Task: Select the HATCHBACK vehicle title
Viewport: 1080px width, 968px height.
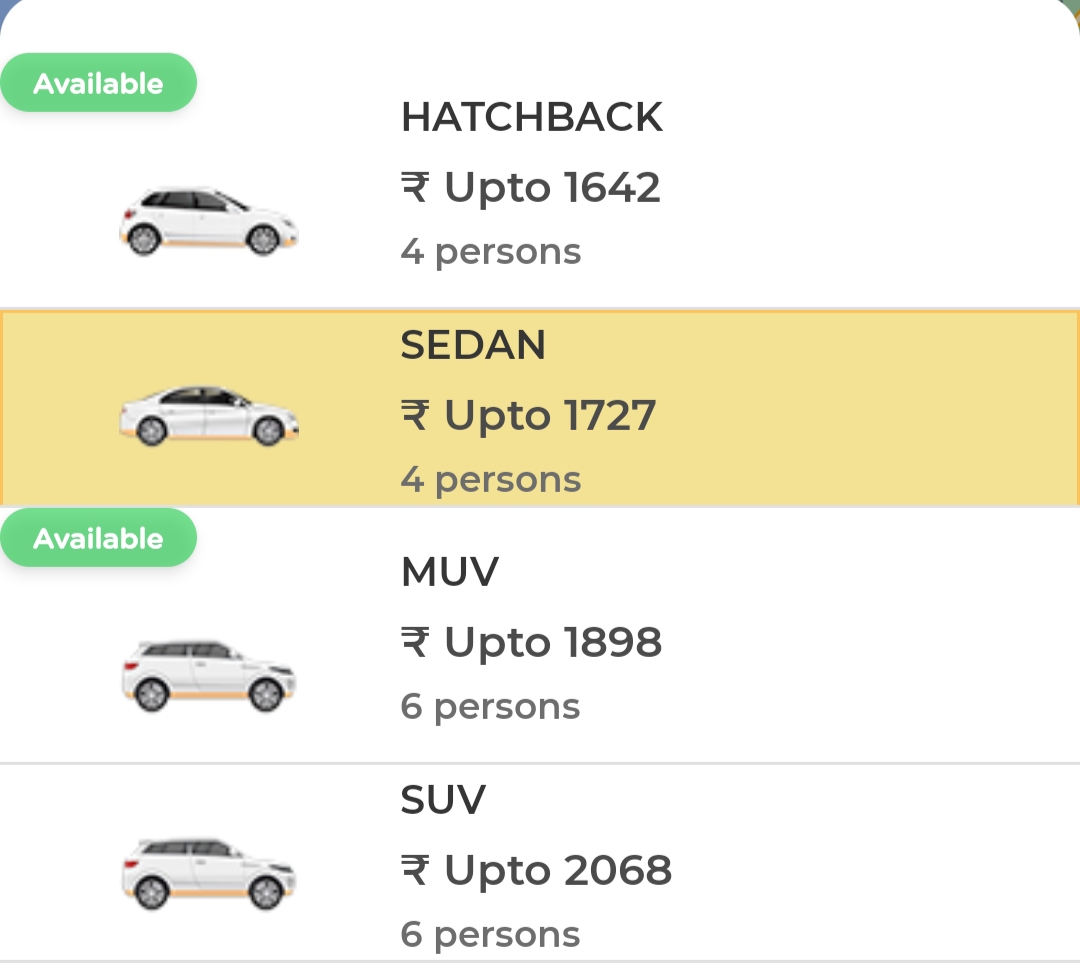Action: click(532, 116)
